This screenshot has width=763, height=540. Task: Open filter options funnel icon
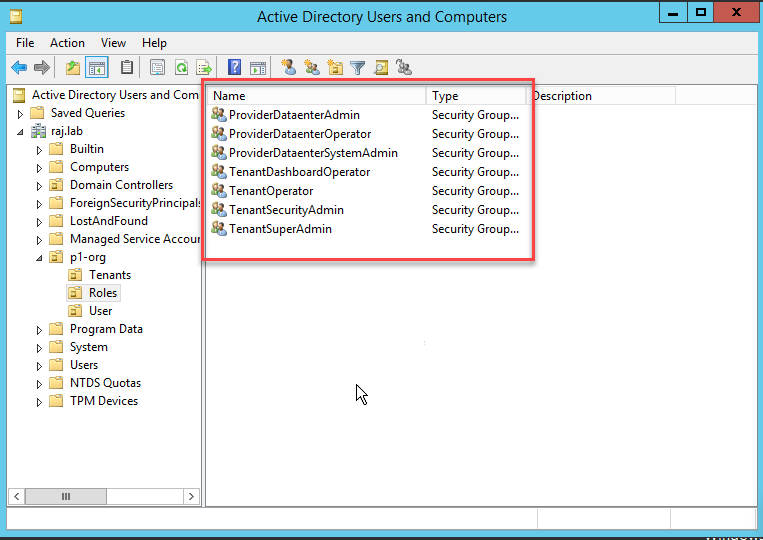[x=358, y=68]
